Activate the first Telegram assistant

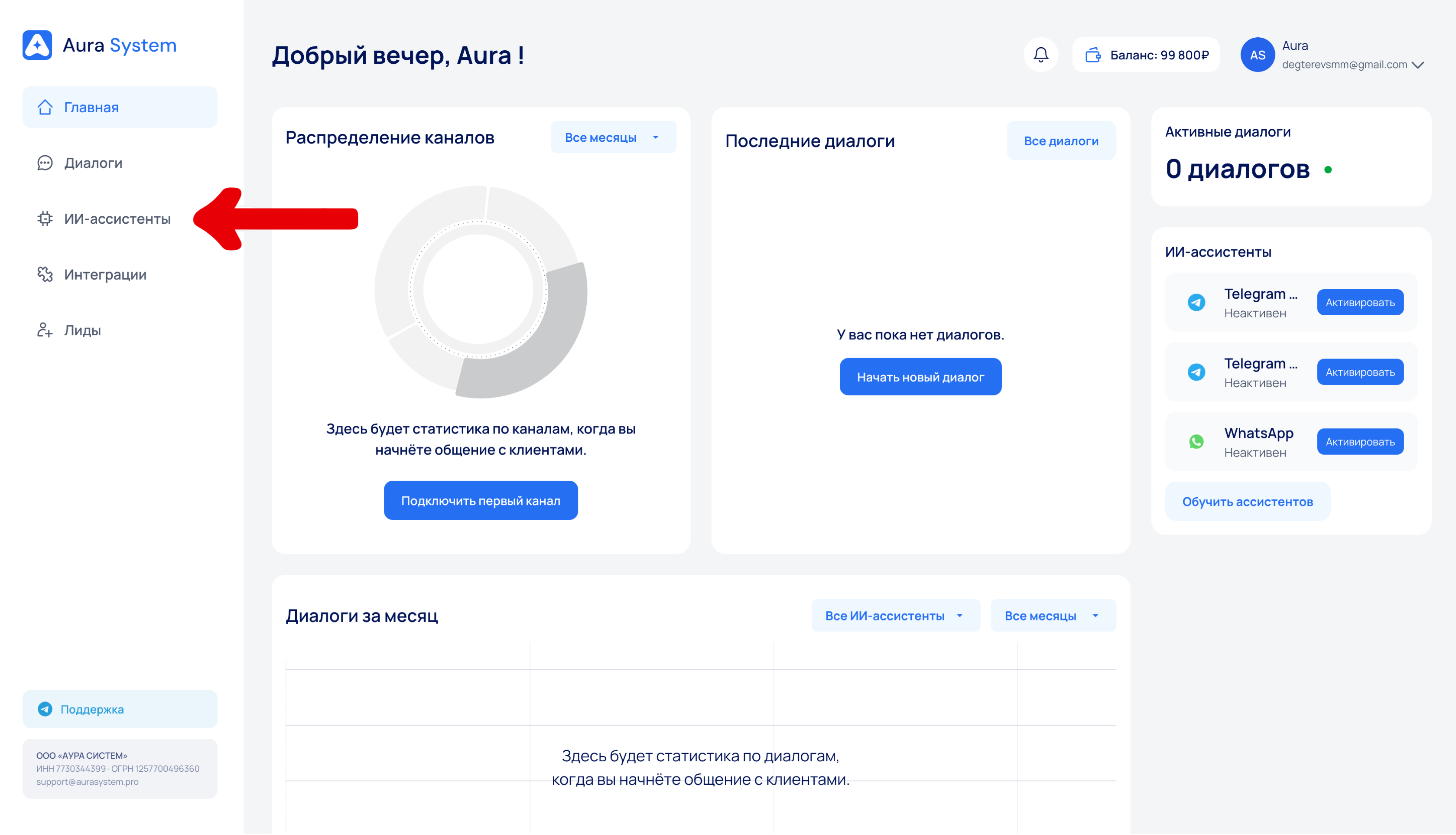coord(1360,302)
